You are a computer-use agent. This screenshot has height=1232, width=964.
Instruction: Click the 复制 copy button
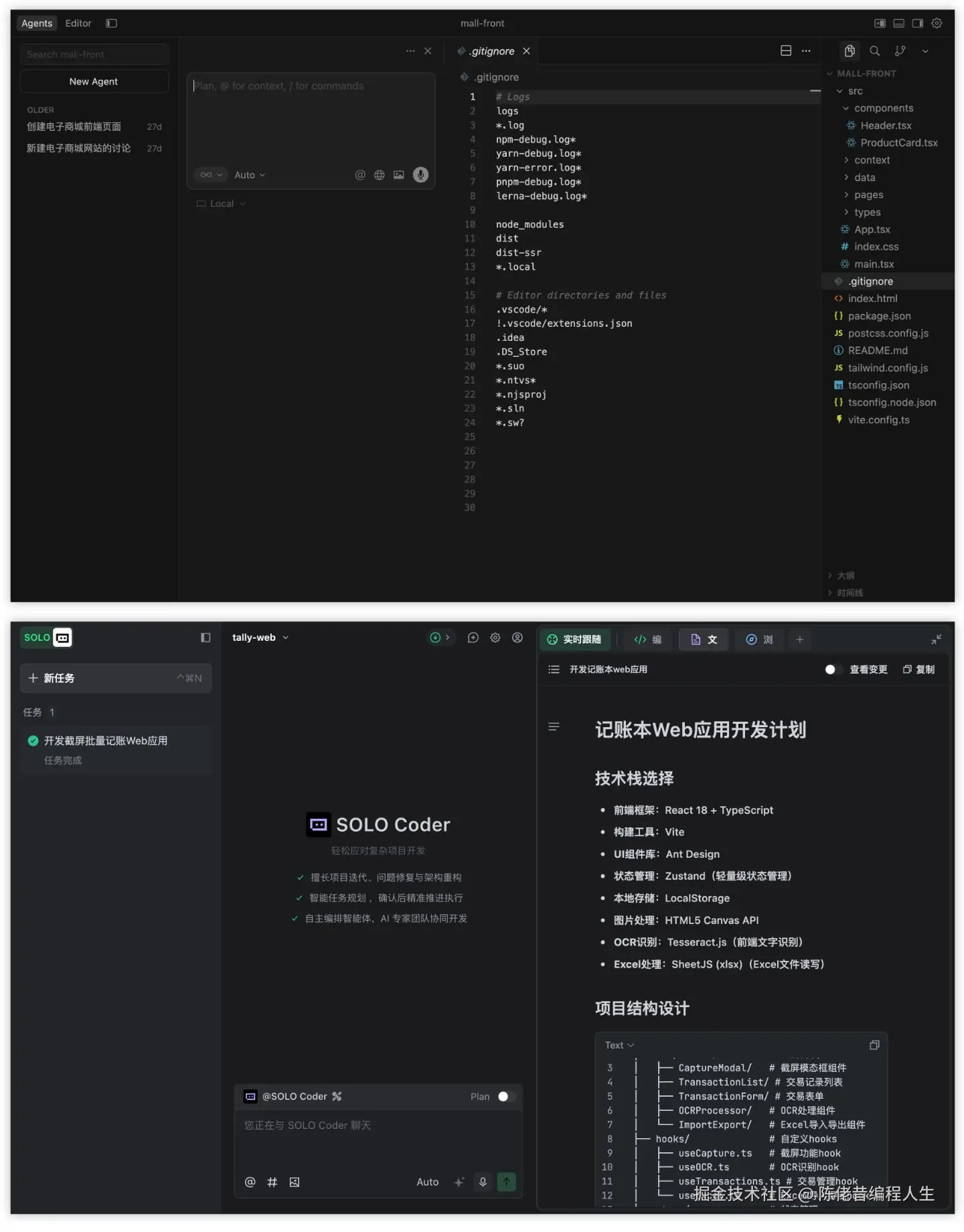(918, 670)
